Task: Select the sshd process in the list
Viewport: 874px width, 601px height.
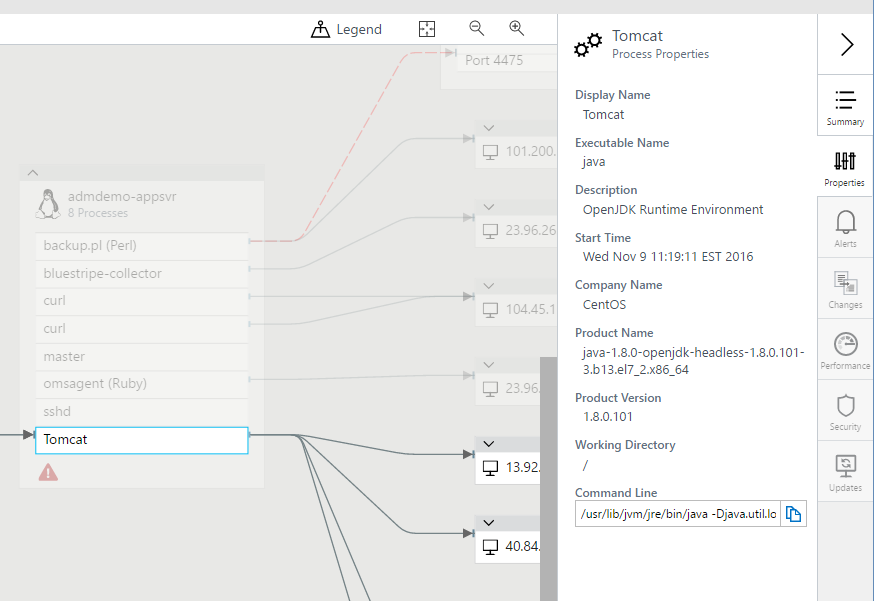Action: click(140, 411)
